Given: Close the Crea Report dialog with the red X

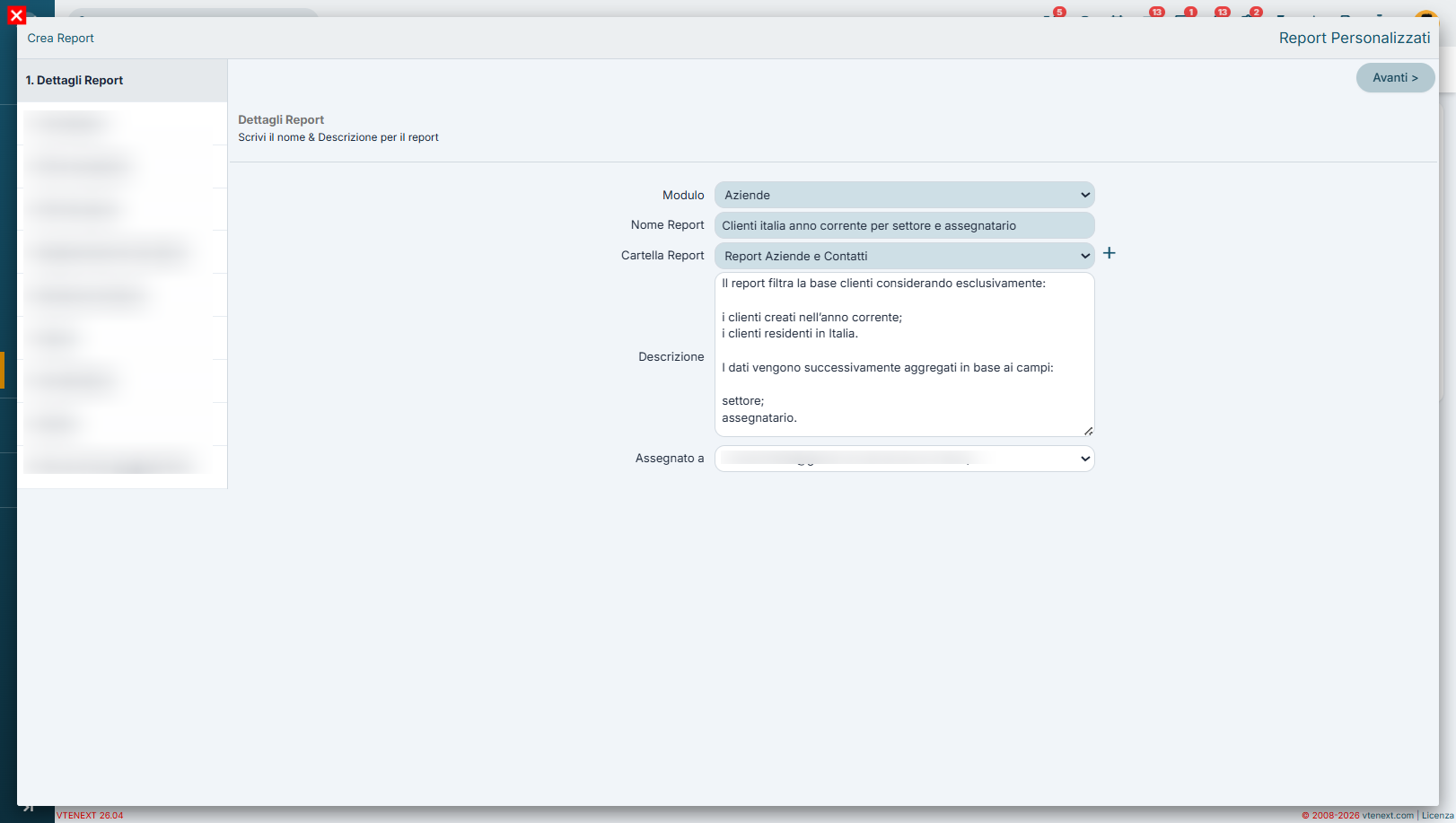Looking at the screenshot, I should (16, 16).
